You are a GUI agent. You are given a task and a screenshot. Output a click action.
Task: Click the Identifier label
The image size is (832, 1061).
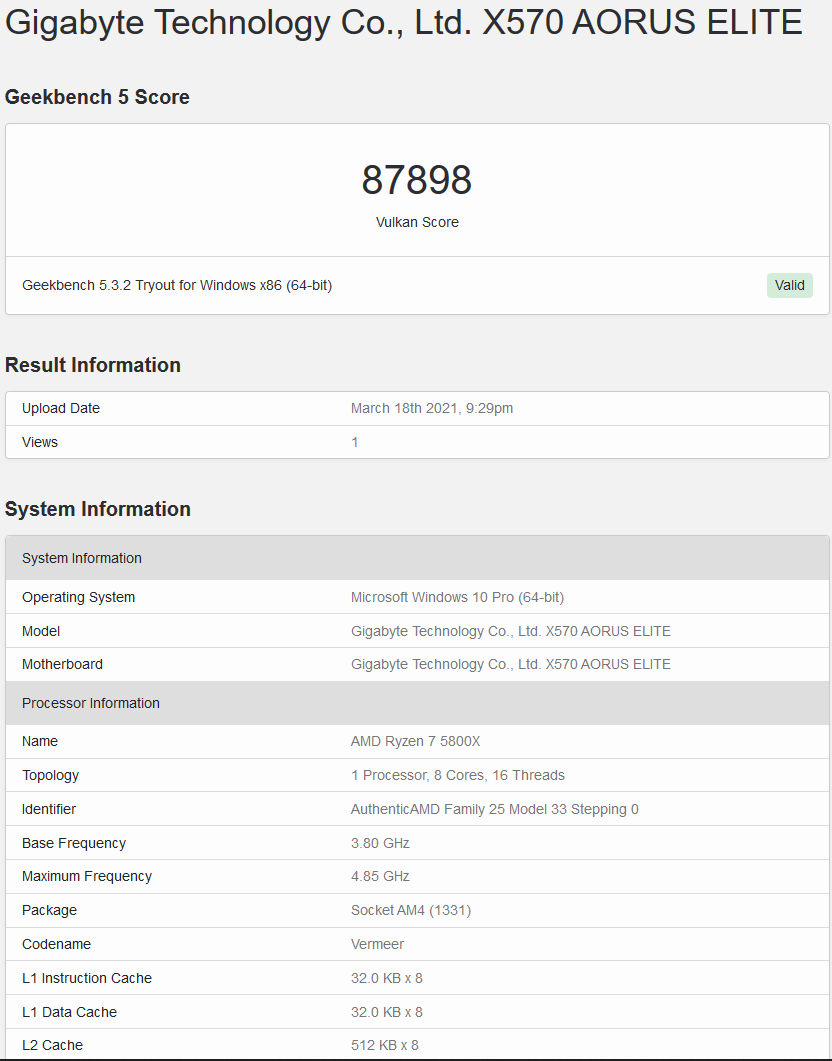49,809
